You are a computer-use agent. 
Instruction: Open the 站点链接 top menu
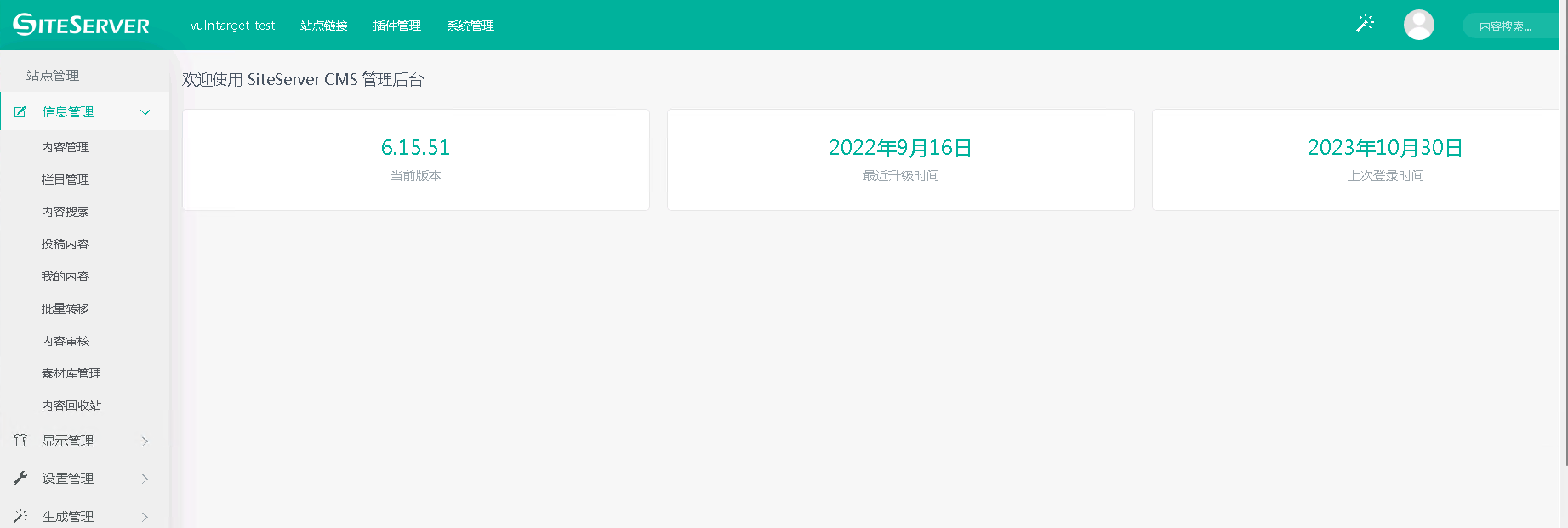[x=324, y=26]
